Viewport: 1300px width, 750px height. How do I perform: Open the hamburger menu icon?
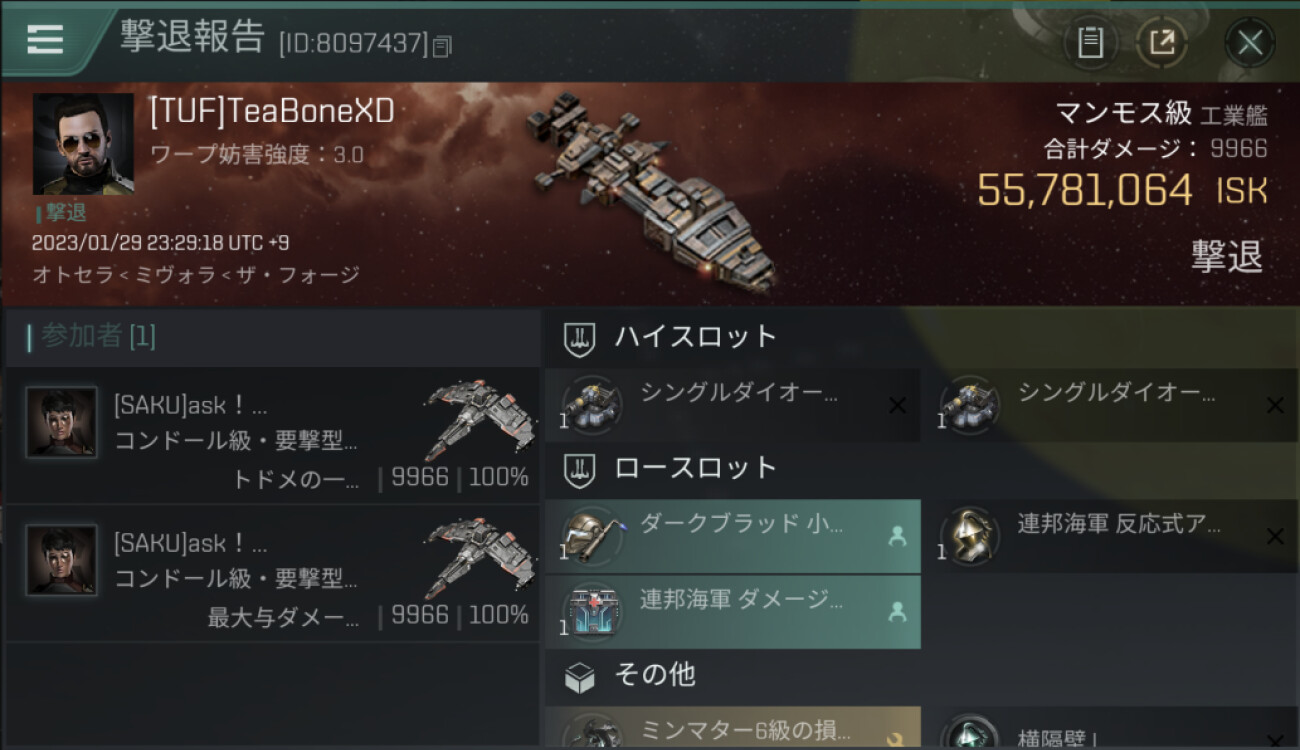(x=45, y=39)
